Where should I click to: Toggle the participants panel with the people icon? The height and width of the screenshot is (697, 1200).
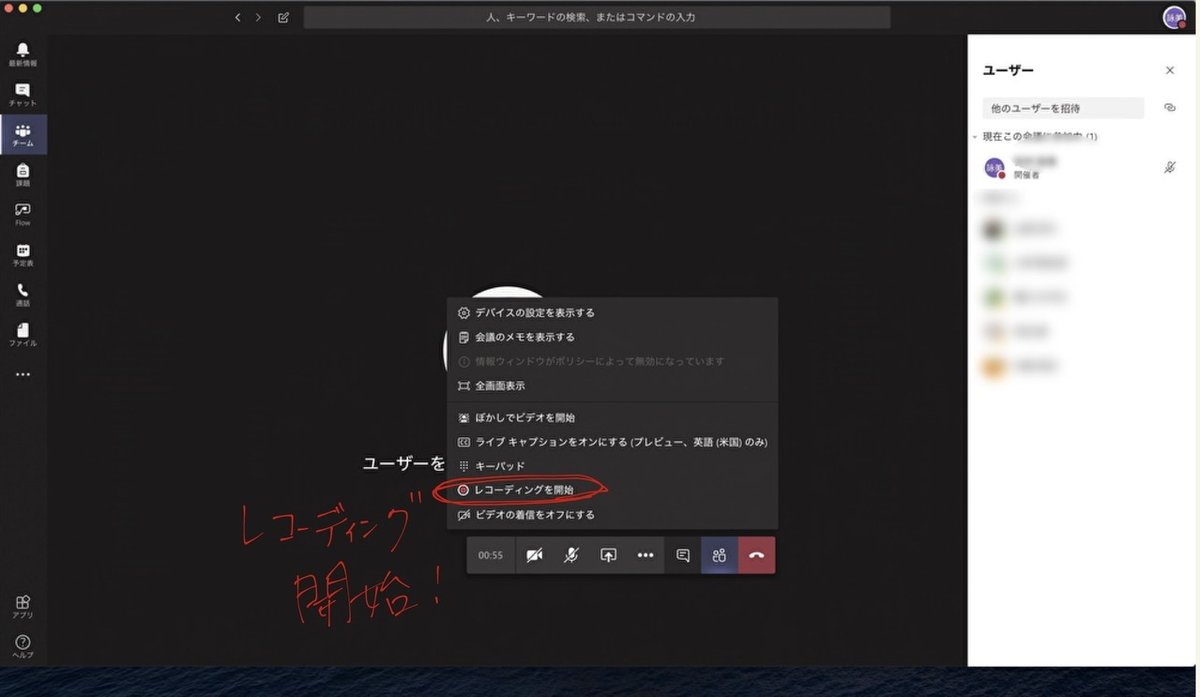click(719, 555)
